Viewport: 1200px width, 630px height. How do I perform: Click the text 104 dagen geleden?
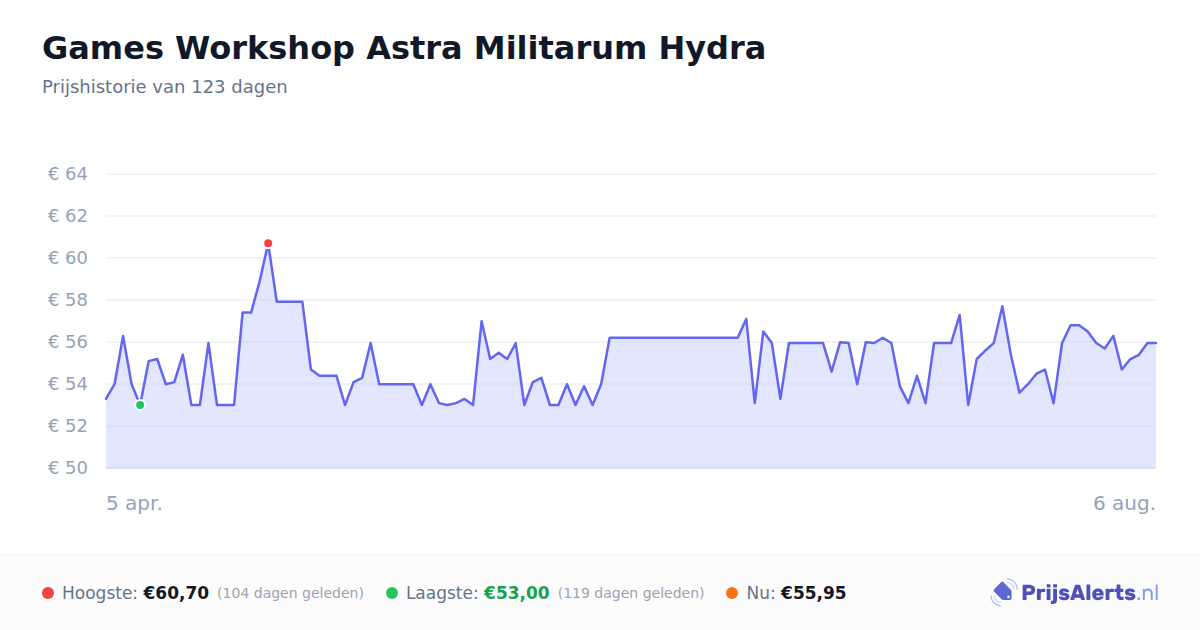[x=290, y=593]
